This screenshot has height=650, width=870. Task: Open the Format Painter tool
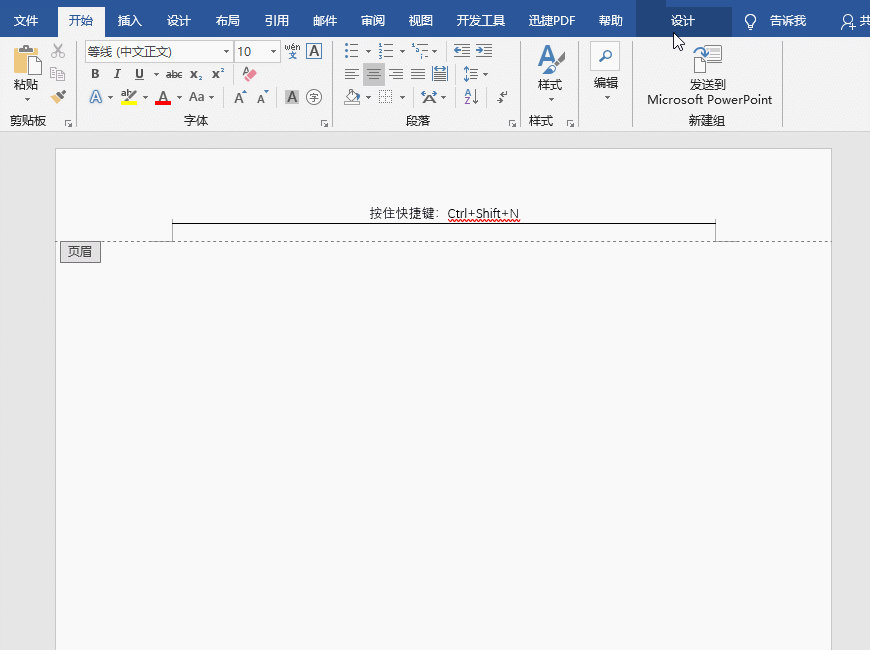tap(58, 97)
